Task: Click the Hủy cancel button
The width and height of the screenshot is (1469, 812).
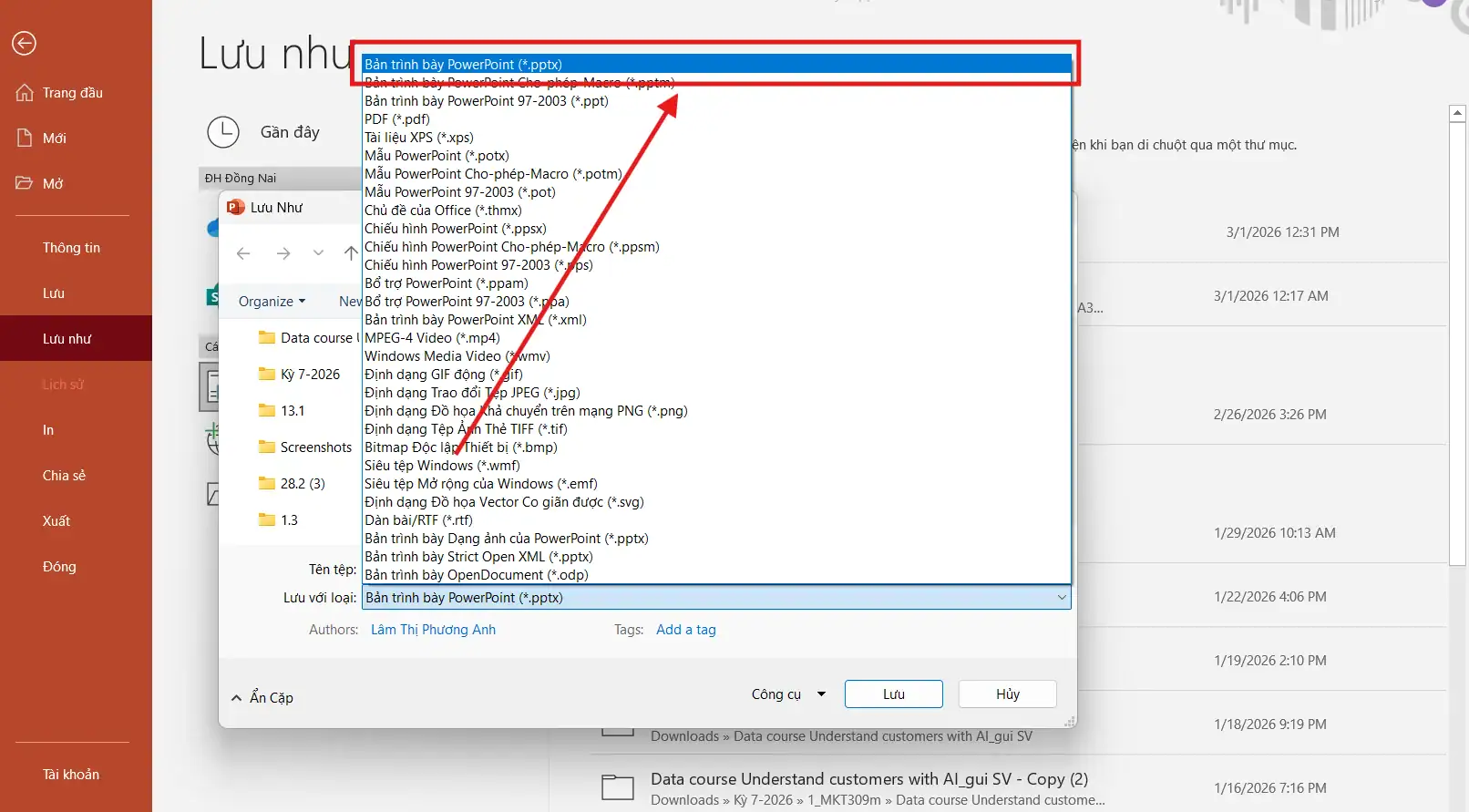Action: [1007, 694]
